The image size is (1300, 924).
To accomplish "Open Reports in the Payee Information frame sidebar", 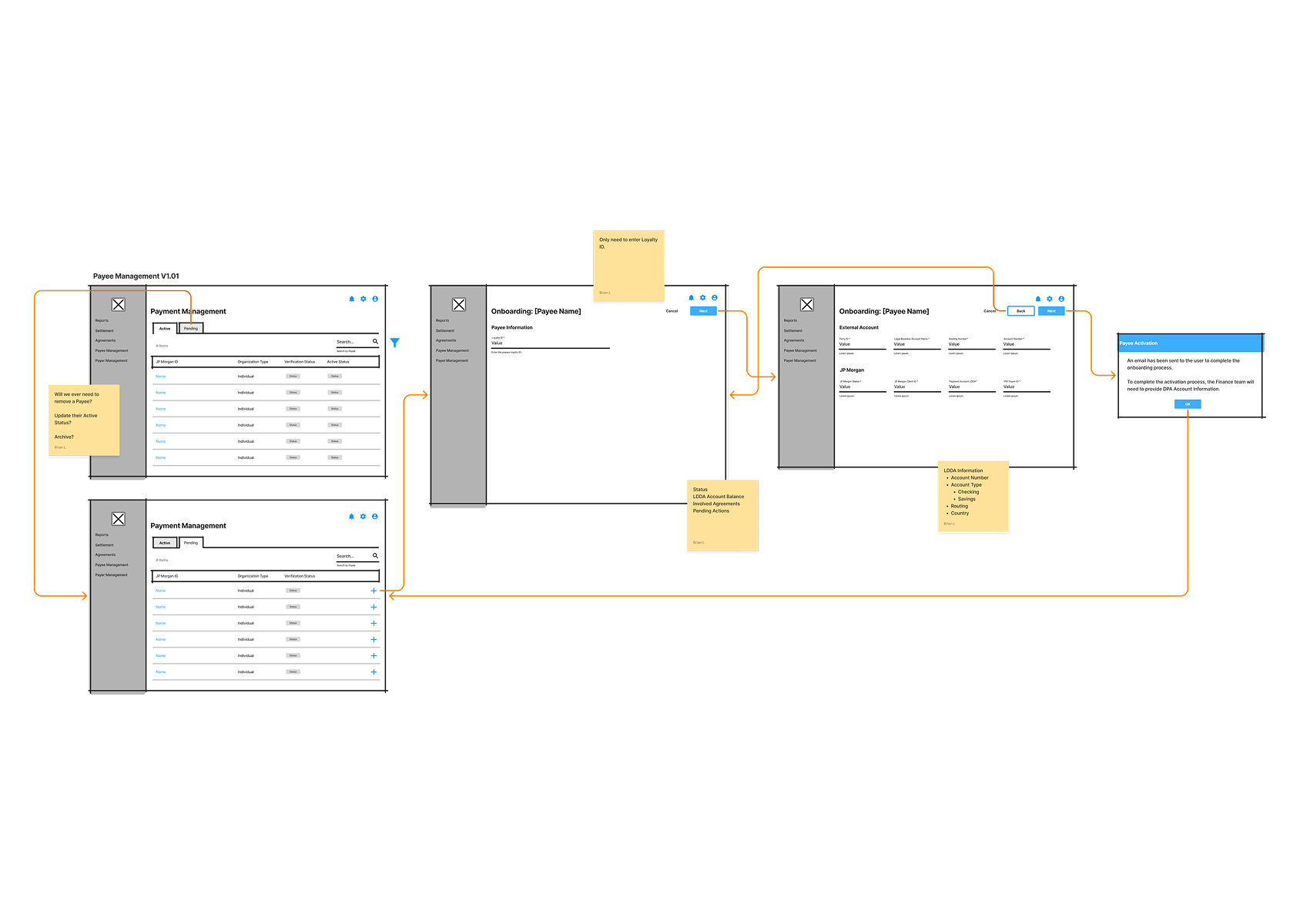I will coord(442,320).
